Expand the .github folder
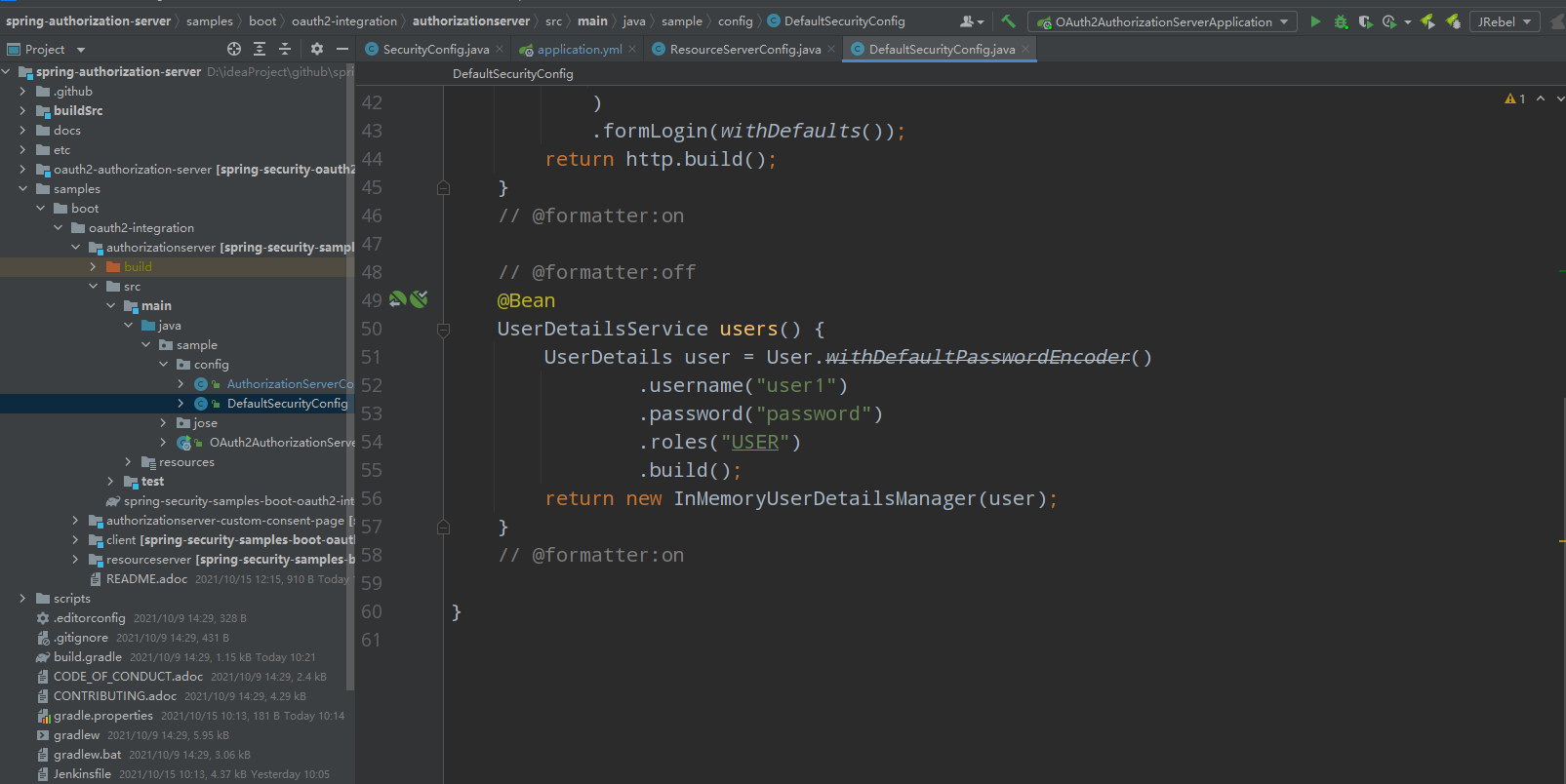Viewport: 1566px width, 784px height. click(22, 92)
